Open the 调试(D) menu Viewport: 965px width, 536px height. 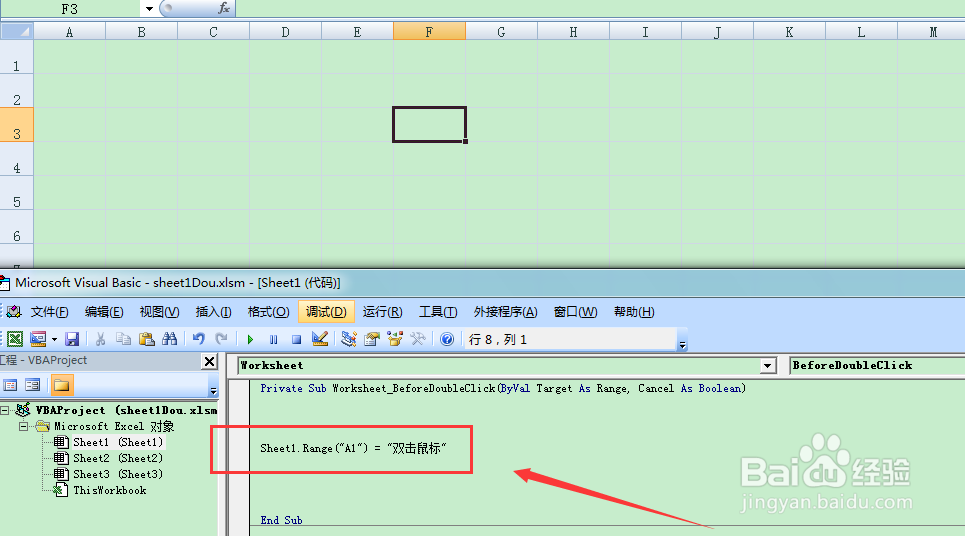[326, 312]
